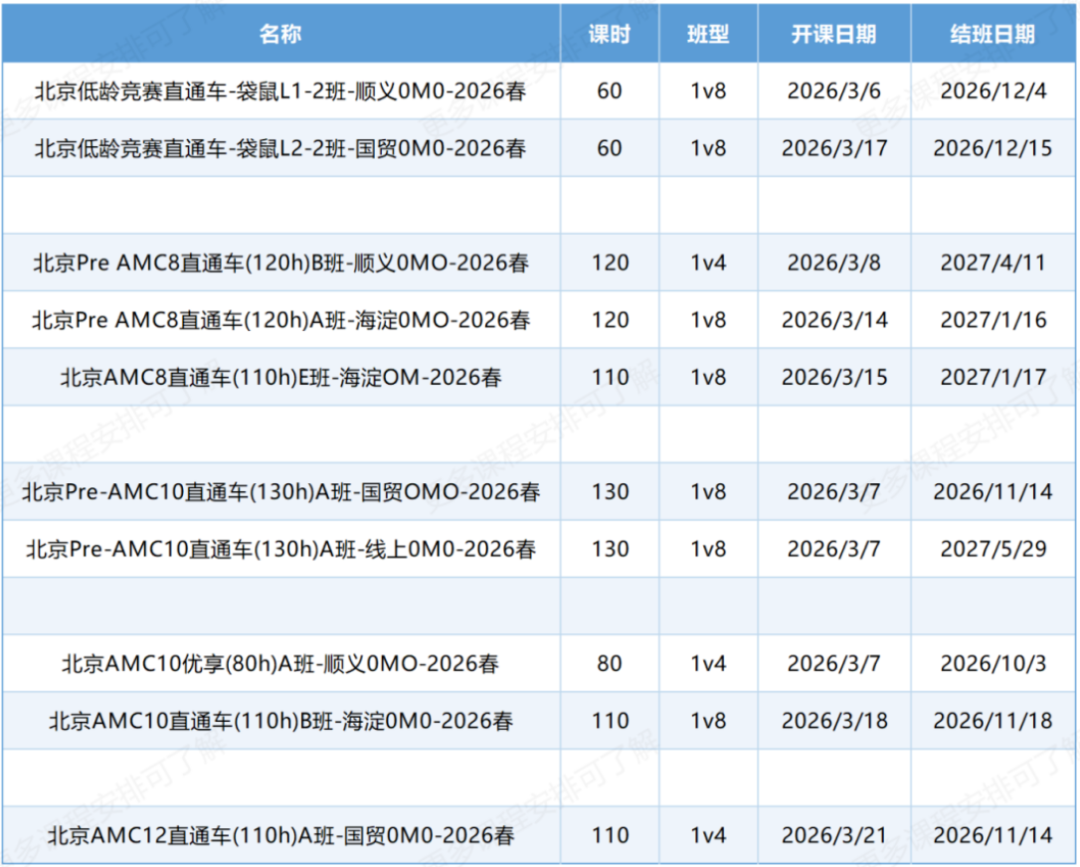1080x867 pixels.
Task: Click the 课时 column header
Action: [608, 32]
